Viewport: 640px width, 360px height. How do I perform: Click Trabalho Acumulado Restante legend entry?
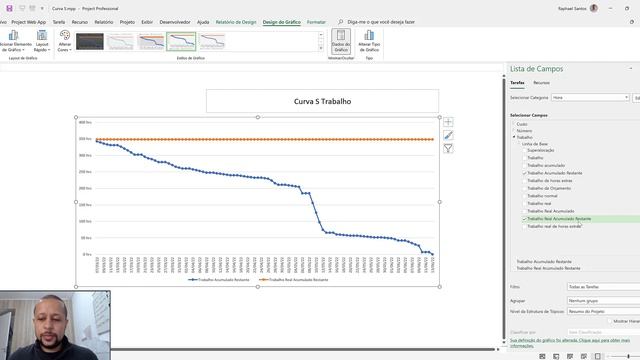pyautogui.click(x=219, y=280)
